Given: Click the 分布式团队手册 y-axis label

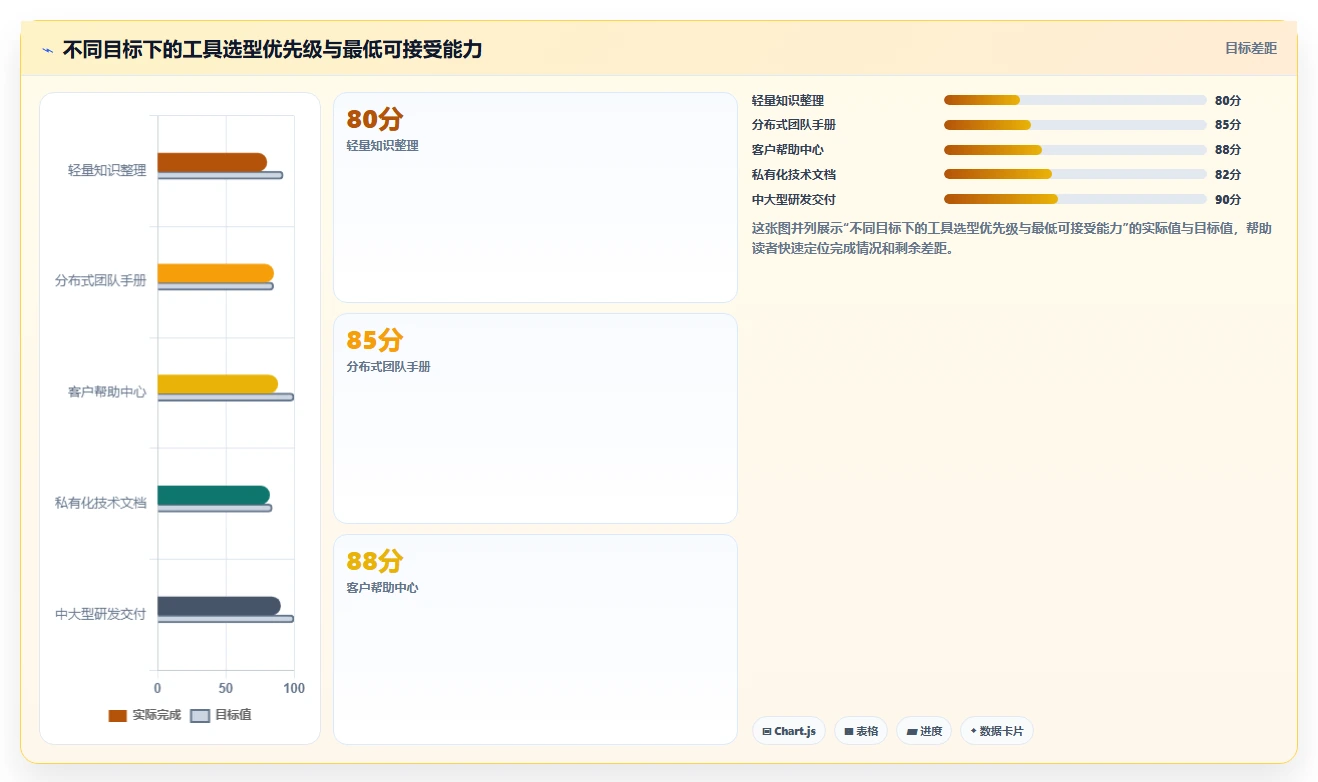Looking at the screenshot, I should (101, 281).
